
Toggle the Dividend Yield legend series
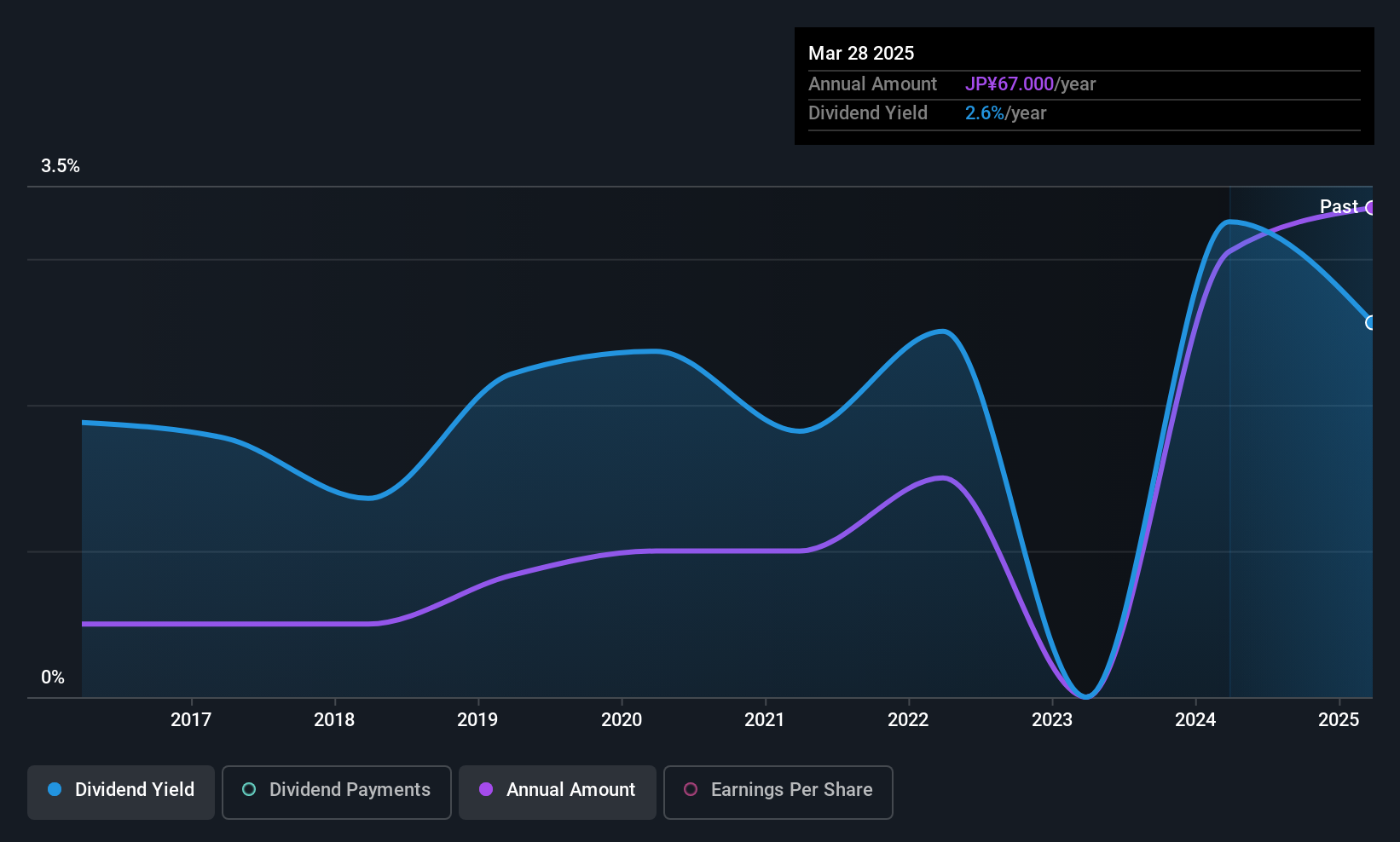121,790
